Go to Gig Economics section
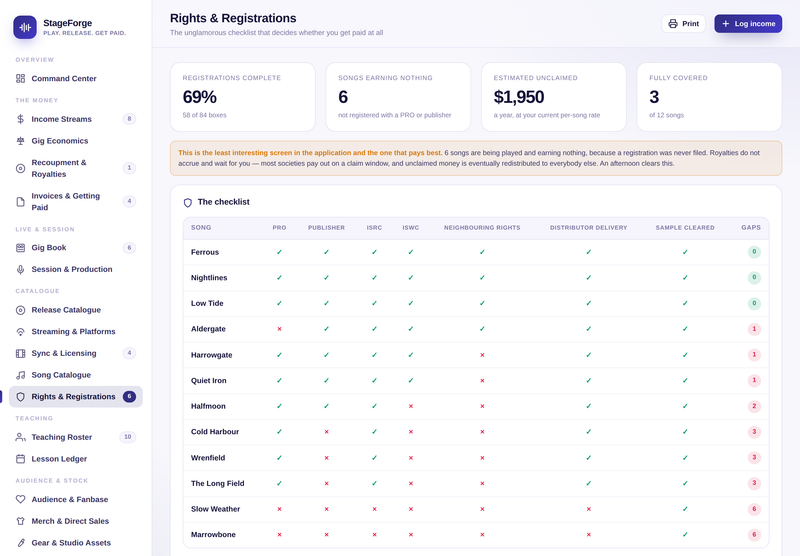This screenshot has height=556, width=800. click(x=76, y=141)
